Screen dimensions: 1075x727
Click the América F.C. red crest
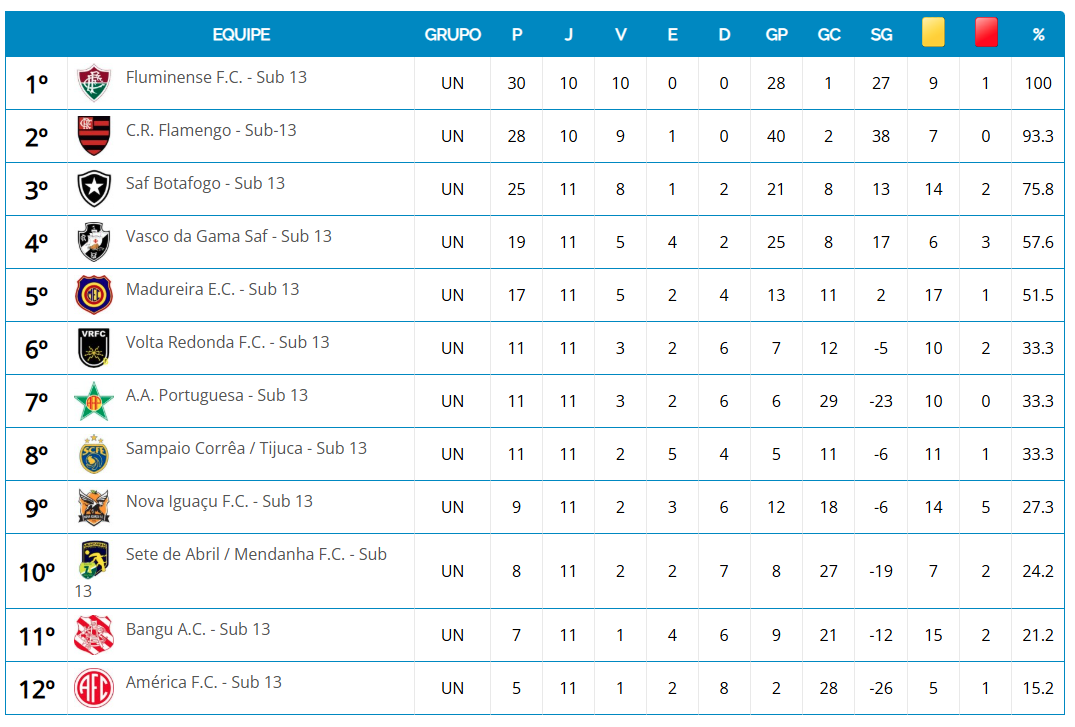coord(93,688)
